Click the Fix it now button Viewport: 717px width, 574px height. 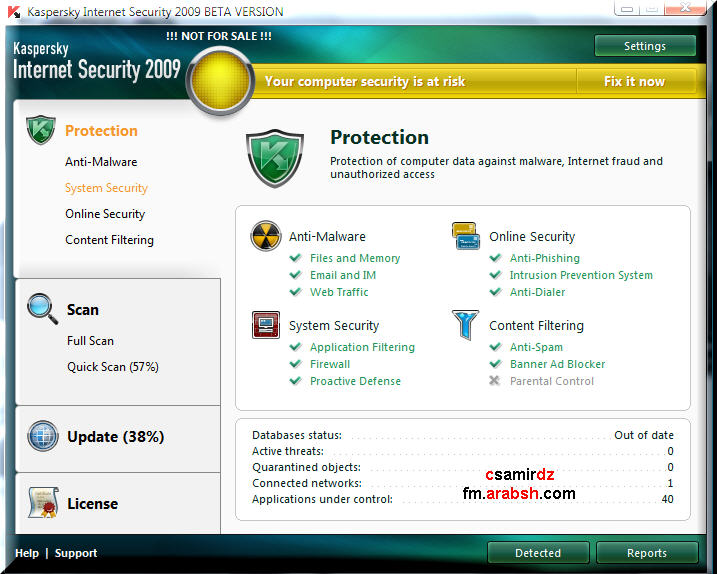pos(635,81)
